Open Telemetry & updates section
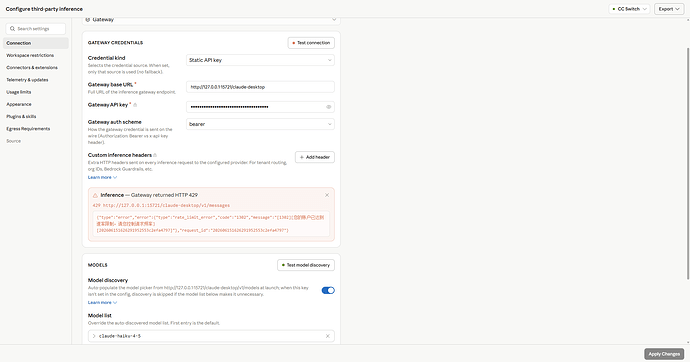 point(36,80)
